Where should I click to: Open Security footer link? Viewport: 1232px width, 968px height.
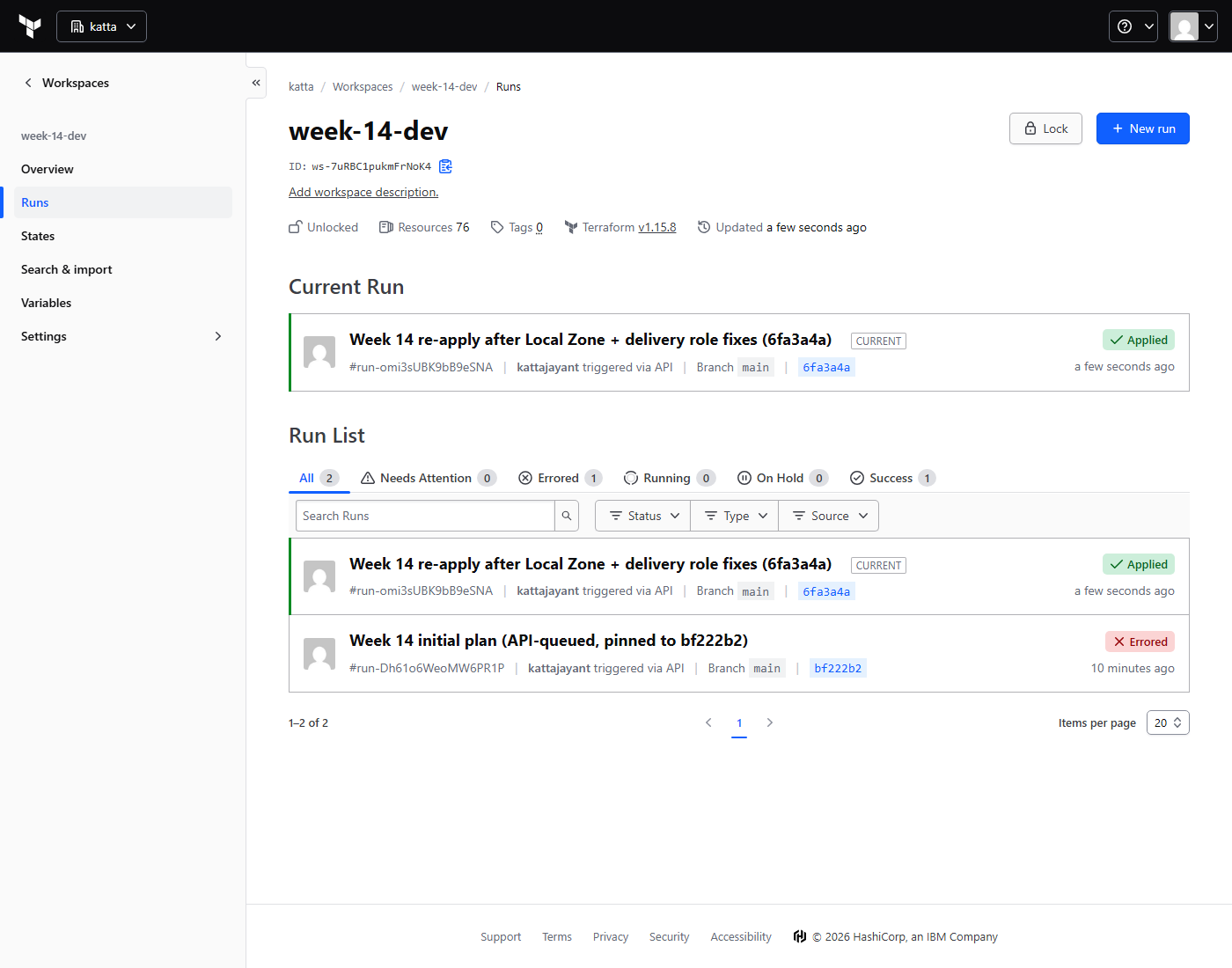(x=670, y=936)
